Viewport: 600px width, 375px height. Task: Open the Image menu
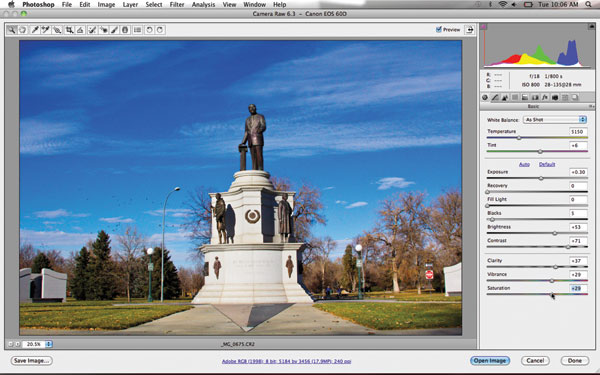click(106, 5)
